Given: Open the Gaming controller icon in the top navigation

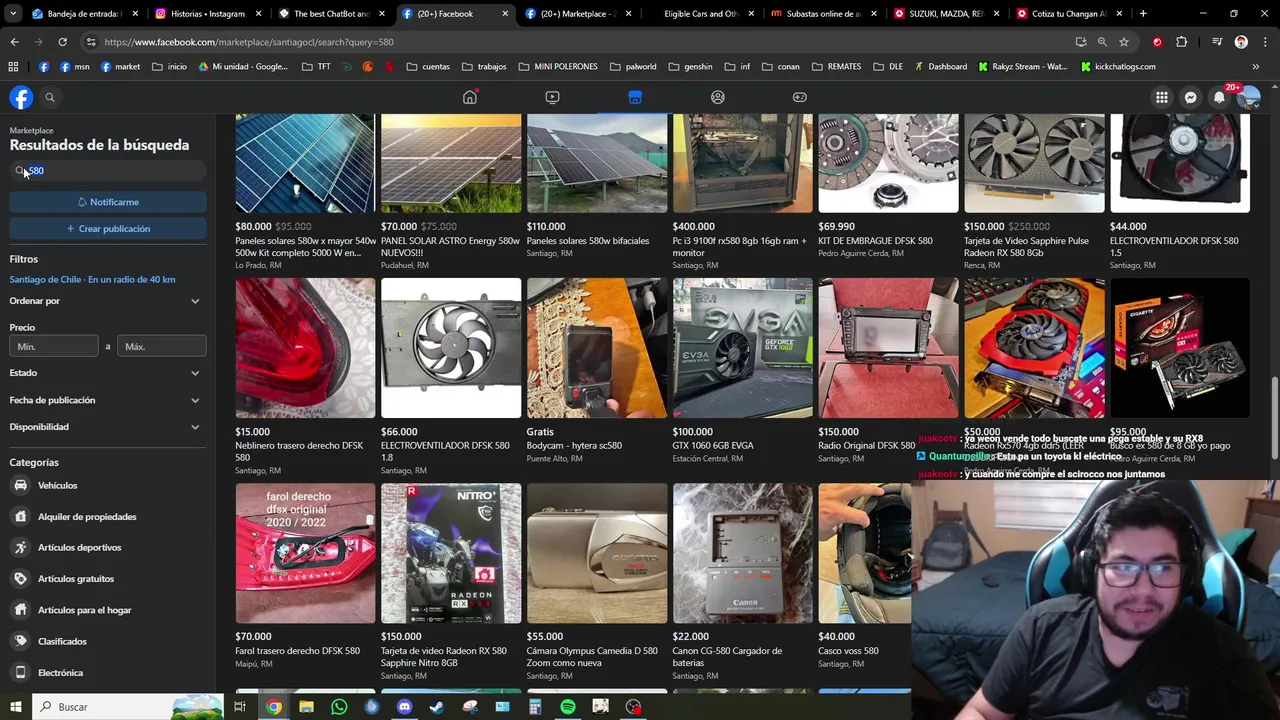Looking at the screenshot, I should click(800, 97).
